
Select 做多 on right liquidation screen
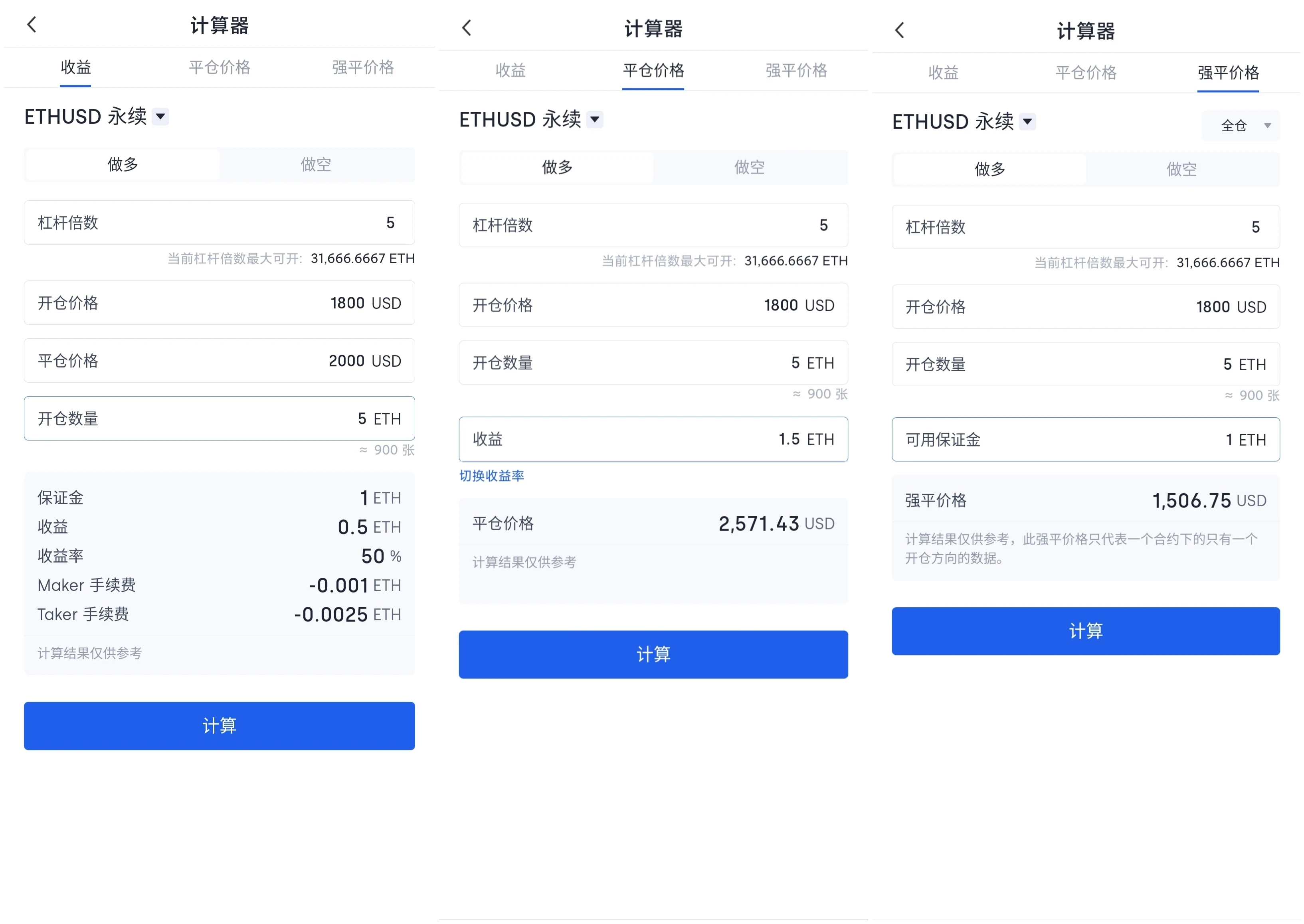[989, 170]
